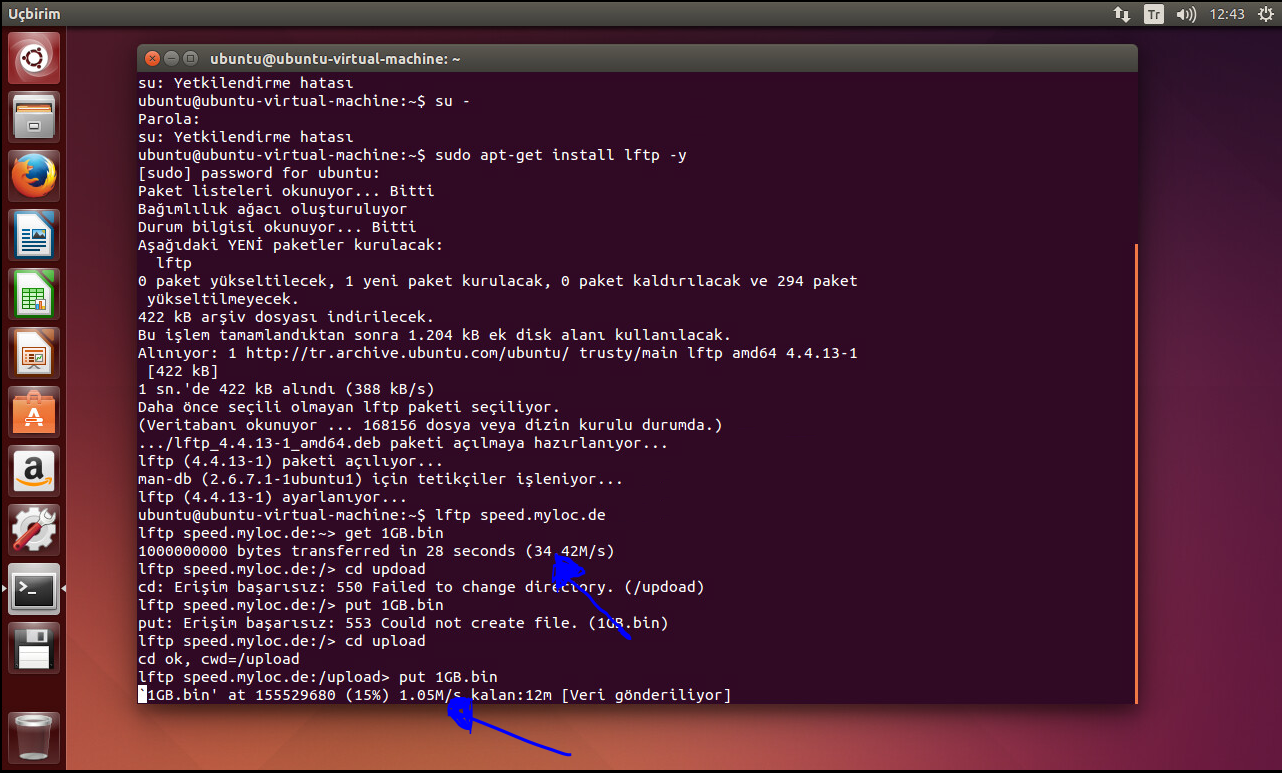Click the terminal's vertical scrollbar

pos(1135,470)
